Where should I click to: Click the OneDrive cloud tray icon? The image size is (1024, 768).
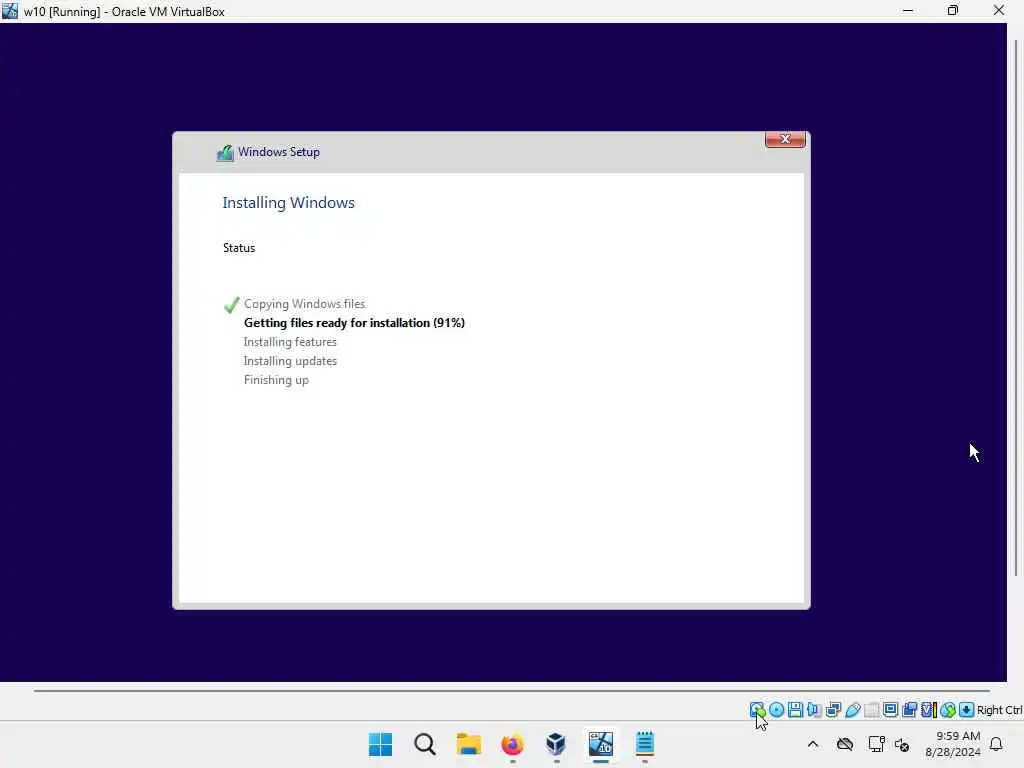(x=845, y=744)
